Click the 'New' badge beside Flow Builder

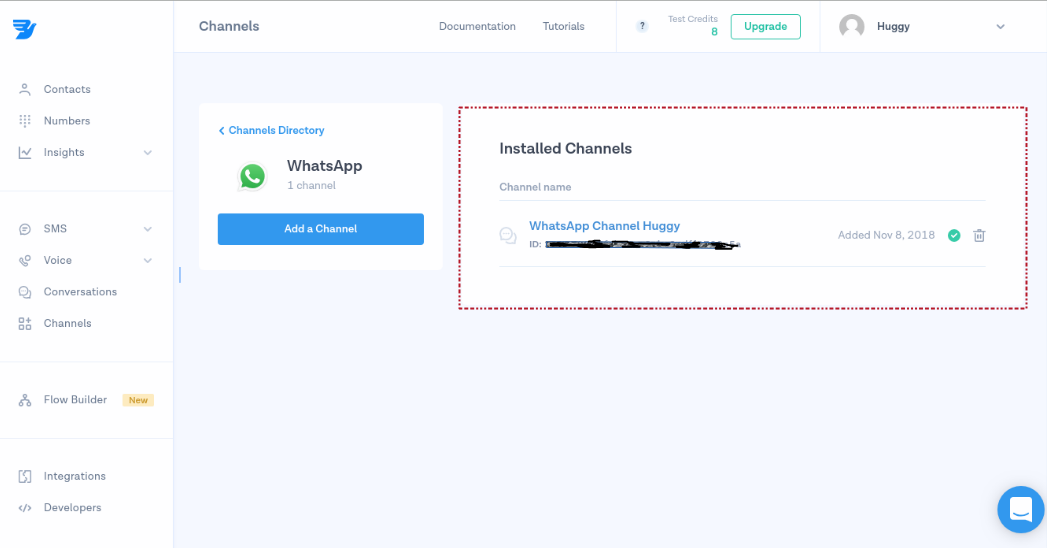click(x=138, y=400)
